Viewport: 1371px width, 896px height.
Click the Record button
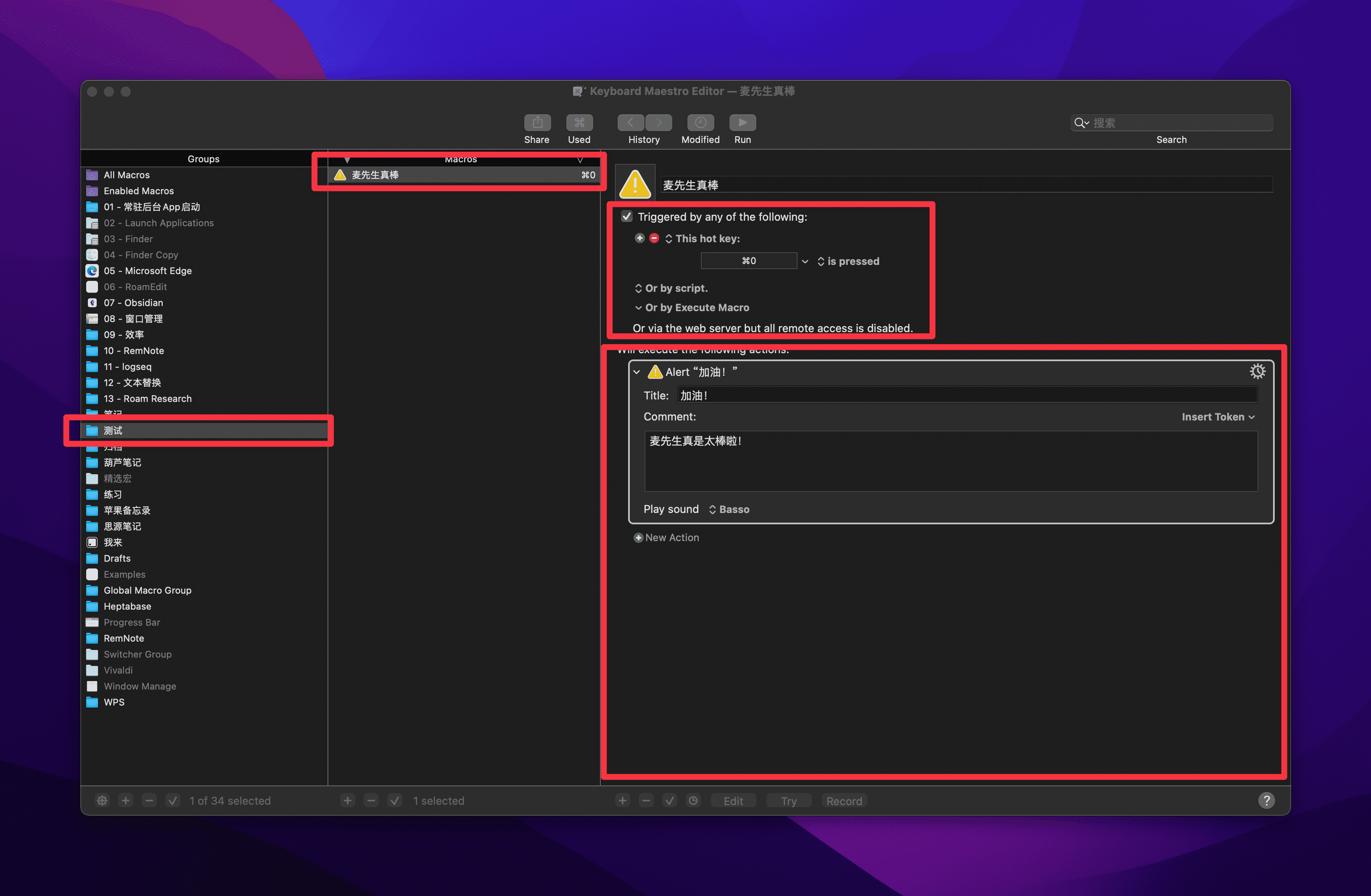click(x=844, y=801)
